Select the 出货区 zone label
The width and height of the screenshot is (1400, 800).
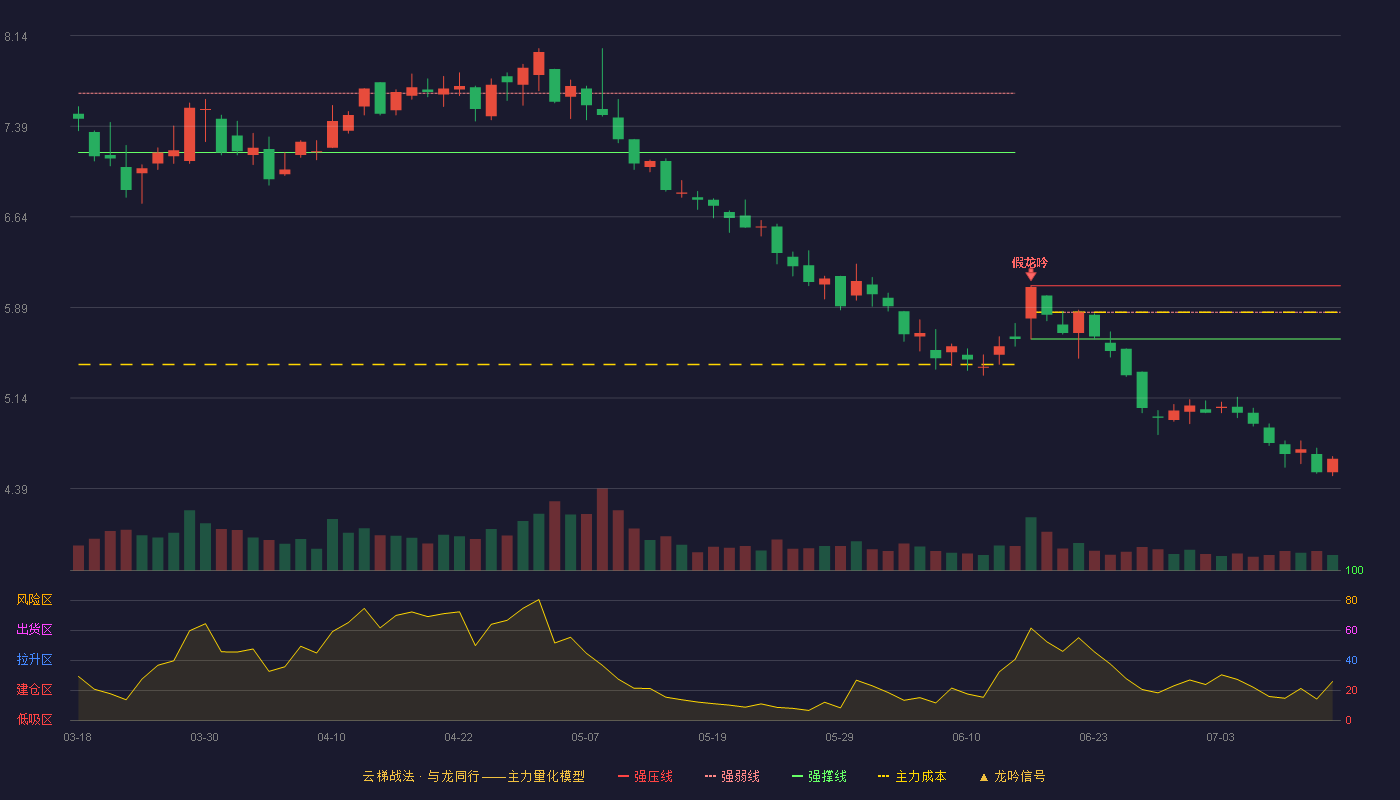34,630
